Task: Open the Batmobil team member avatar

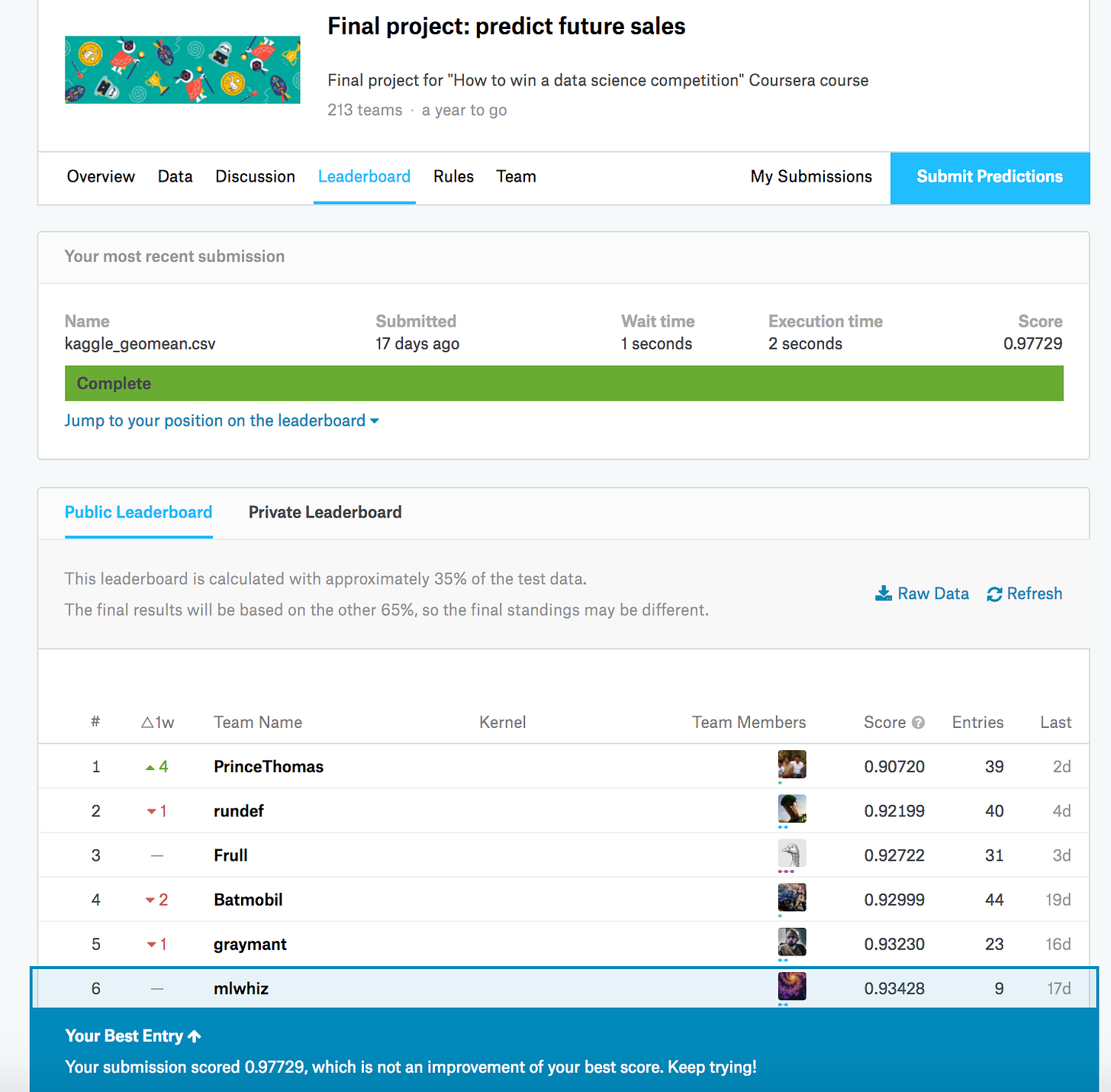Action: pyautogui.click(x=792, y=897)
